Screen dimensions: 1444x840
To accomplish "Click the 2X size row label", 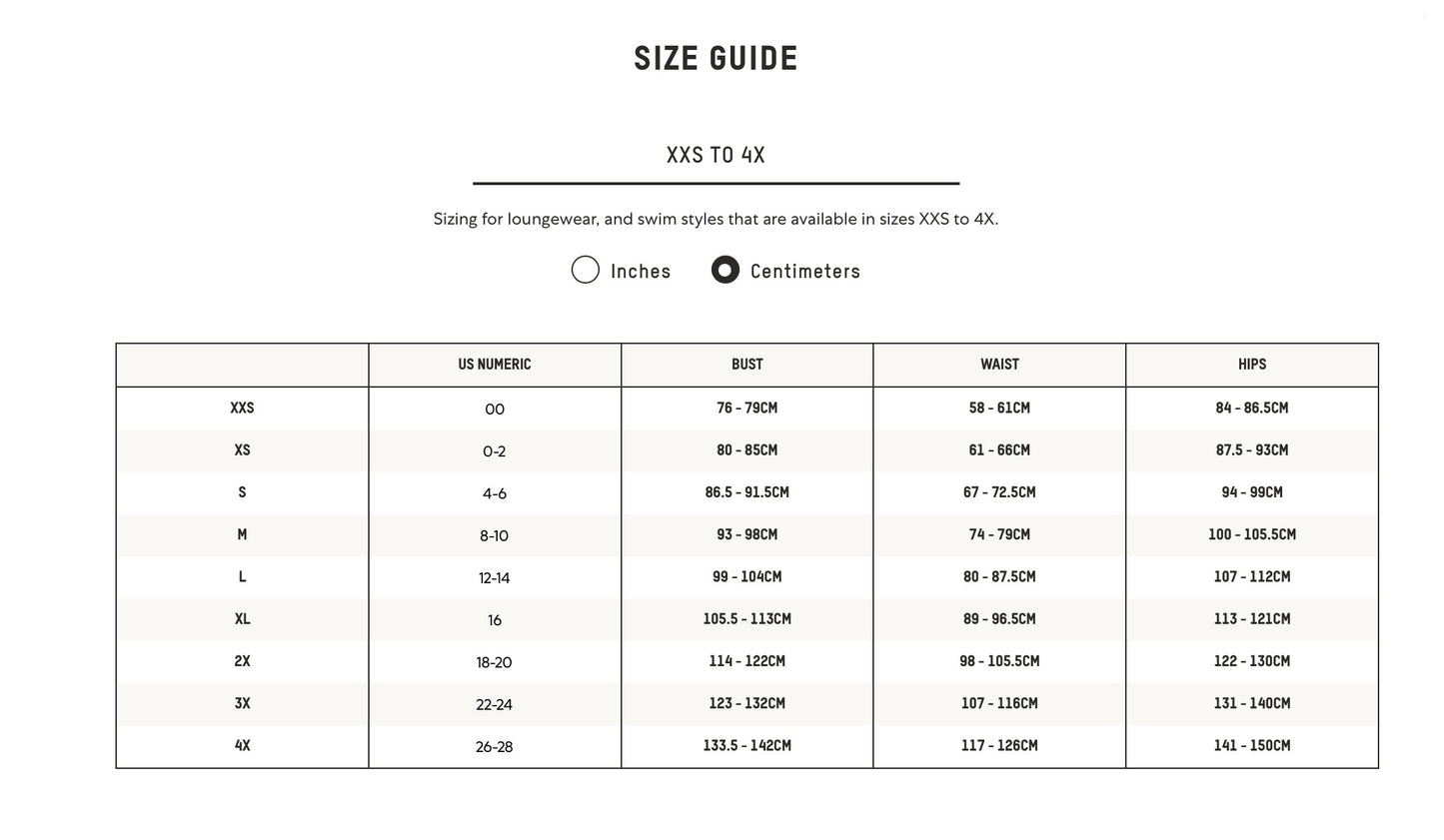I will tap(242, 661).
